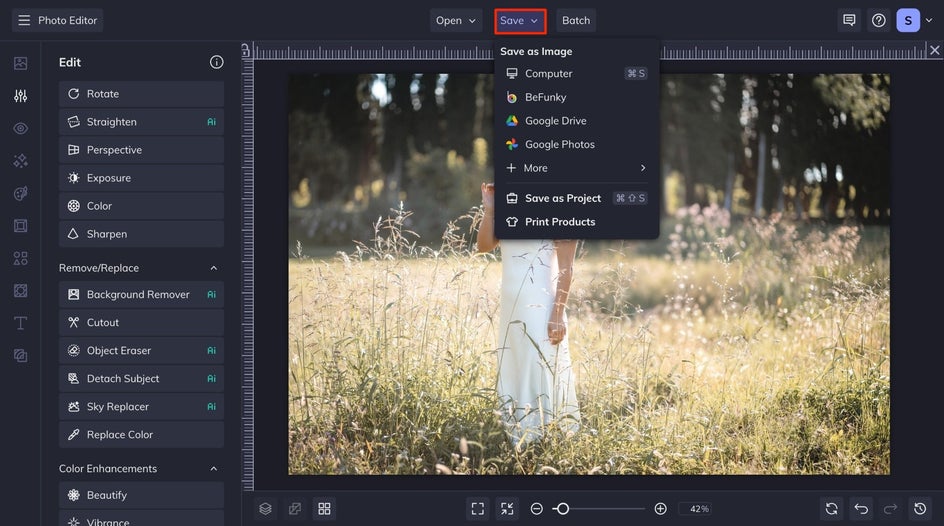The width and height of the screenshot is (944, 526).
Task: Open the Overlays sidebar icon at bottom
Action: (20, 356)
